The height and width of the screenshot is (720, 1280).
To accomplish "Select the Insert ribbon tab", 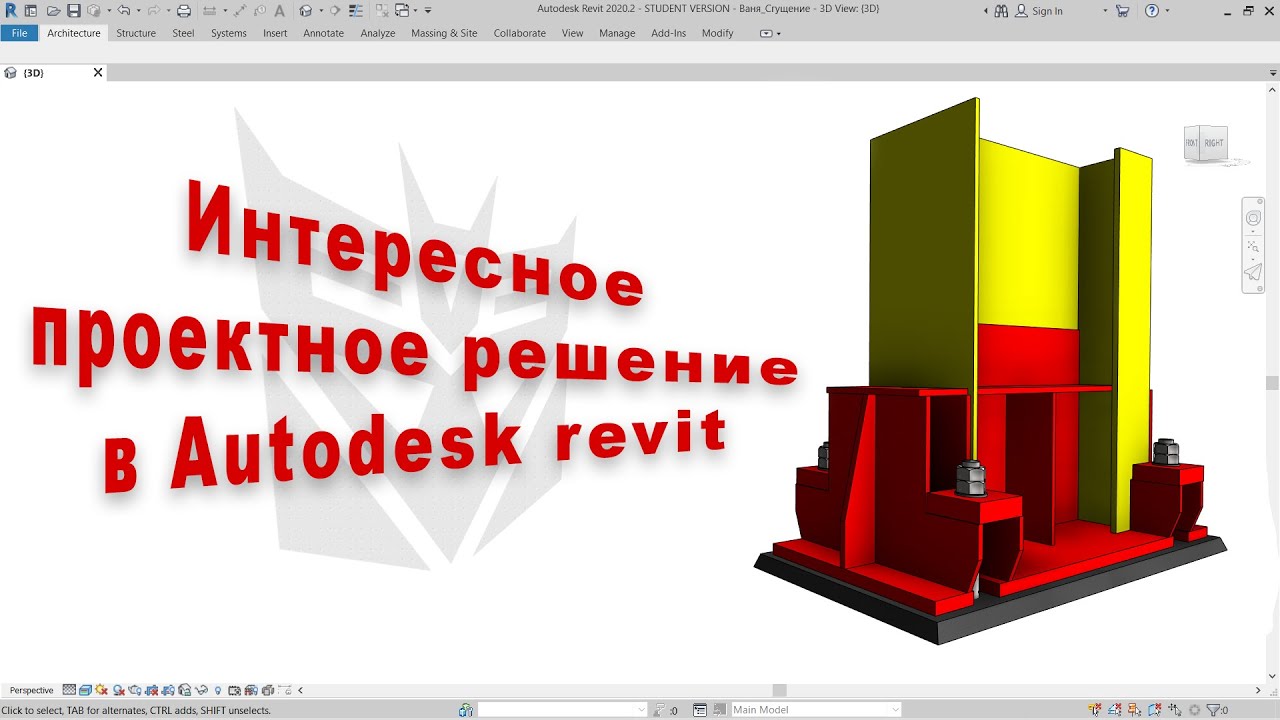I will [275, 33].
